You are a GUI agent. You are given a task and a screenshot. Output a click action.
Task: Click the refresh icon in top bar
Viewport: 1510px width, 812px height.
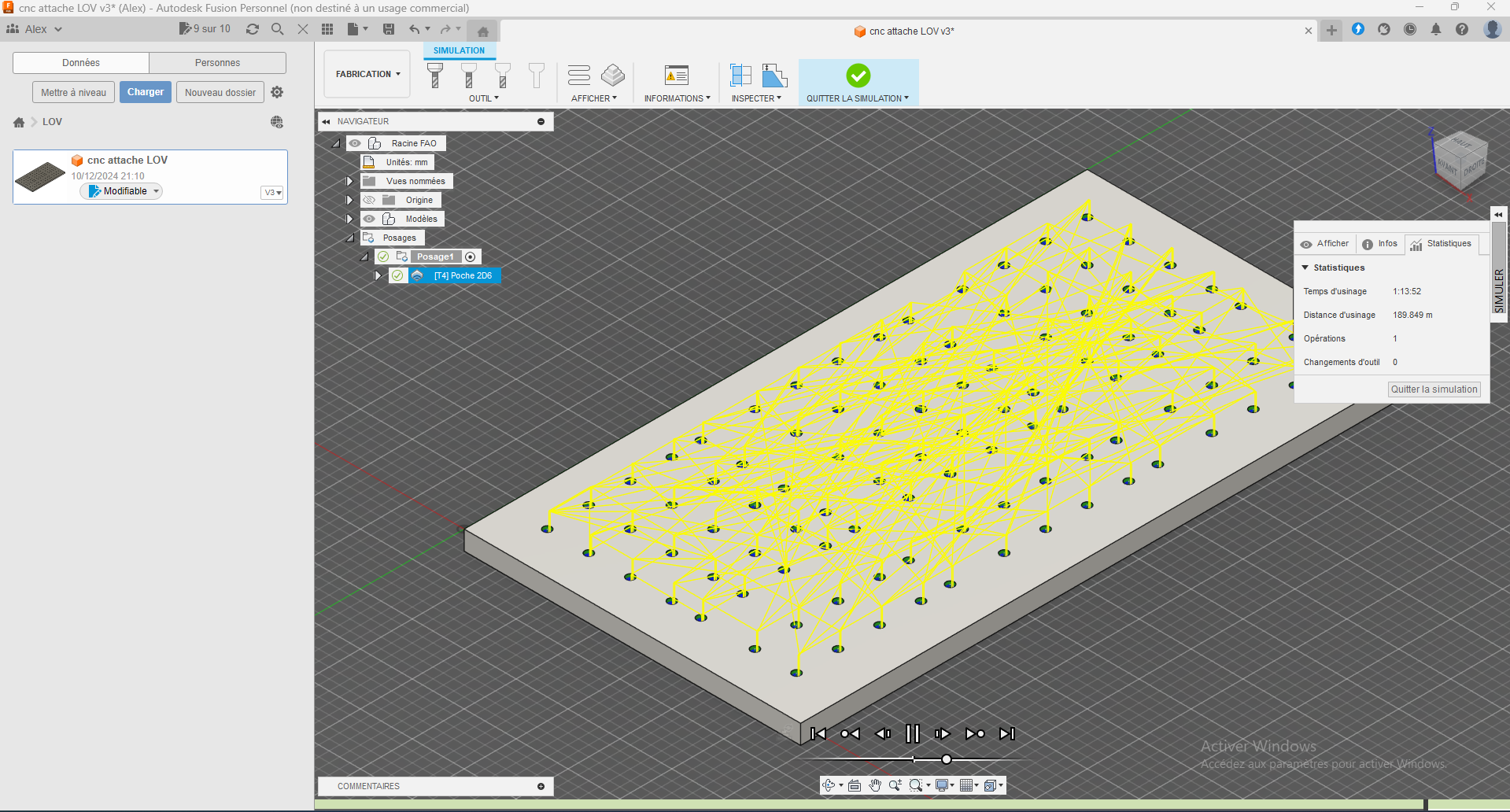point(253,29)
